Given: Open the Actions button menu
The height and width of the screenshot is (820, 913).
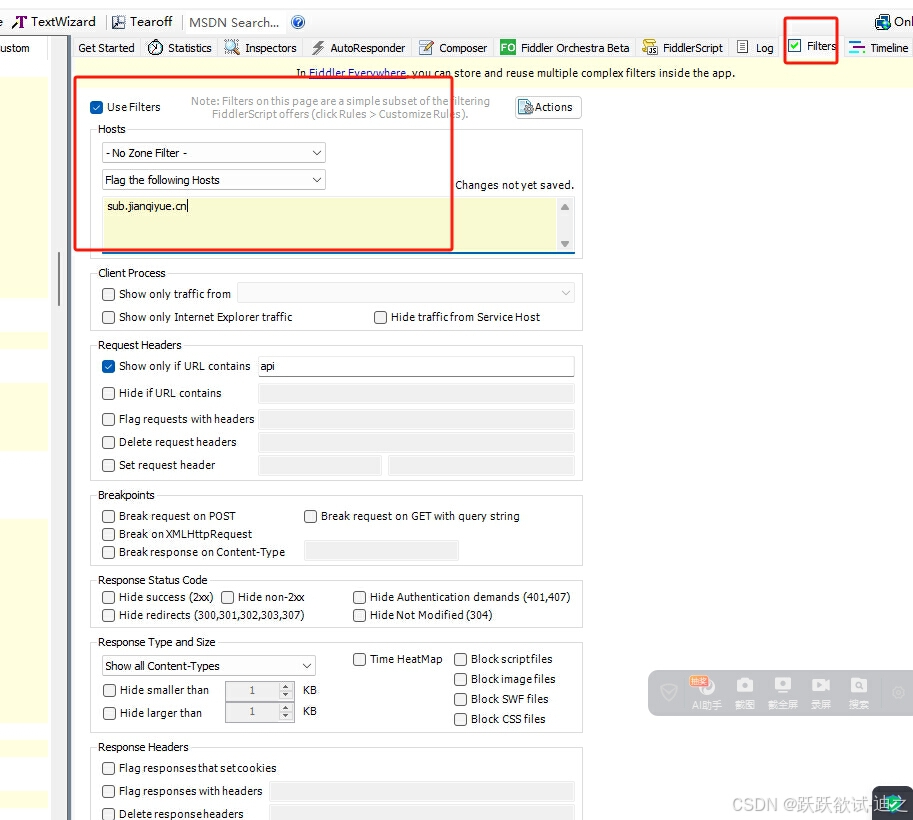Looking at the screenshot, I should tap(548, 107).
